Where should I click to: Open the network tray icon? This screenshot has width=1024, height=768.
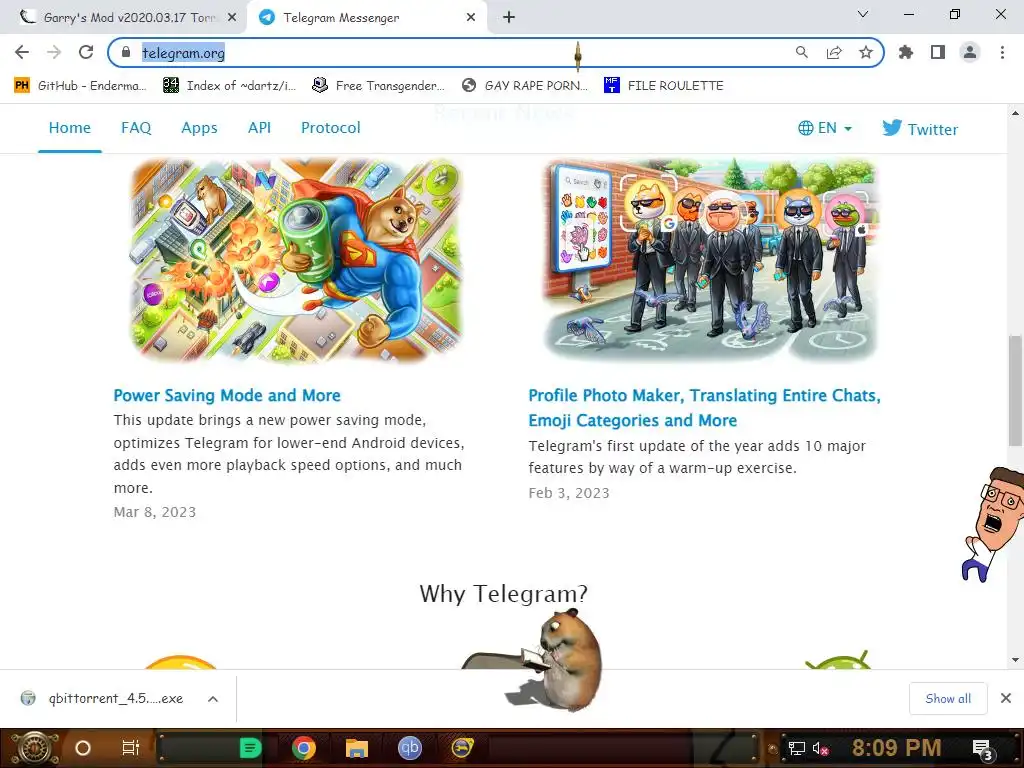[x=796, y=748]
